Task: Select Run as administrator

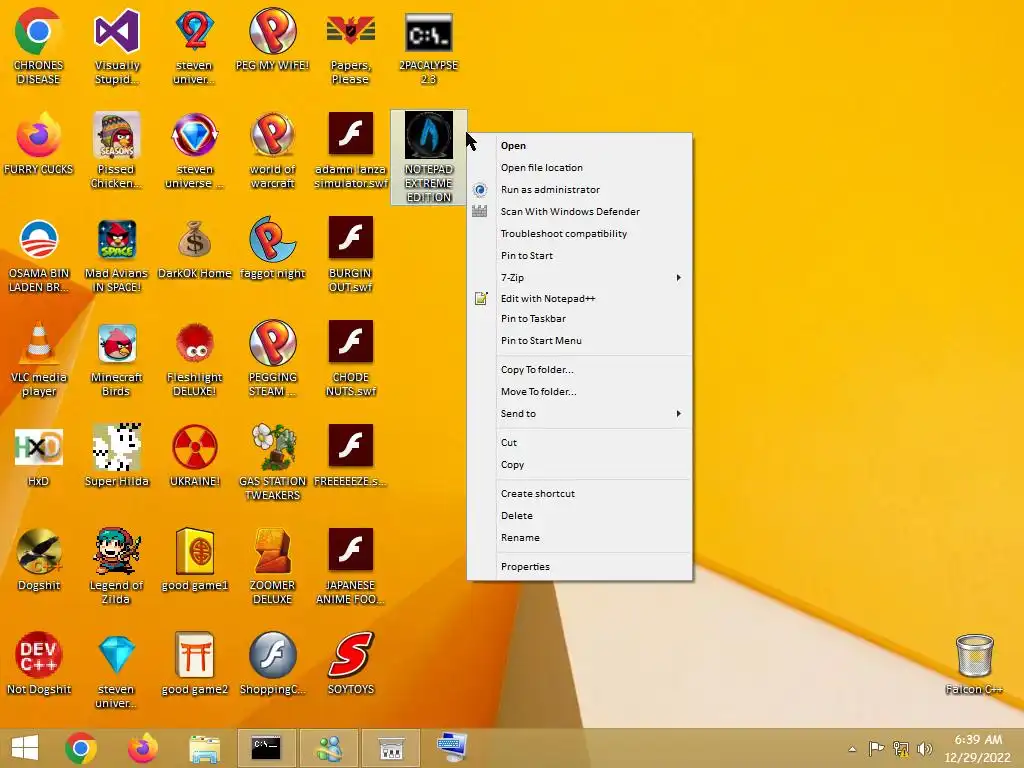Action: tap(580, 190)
